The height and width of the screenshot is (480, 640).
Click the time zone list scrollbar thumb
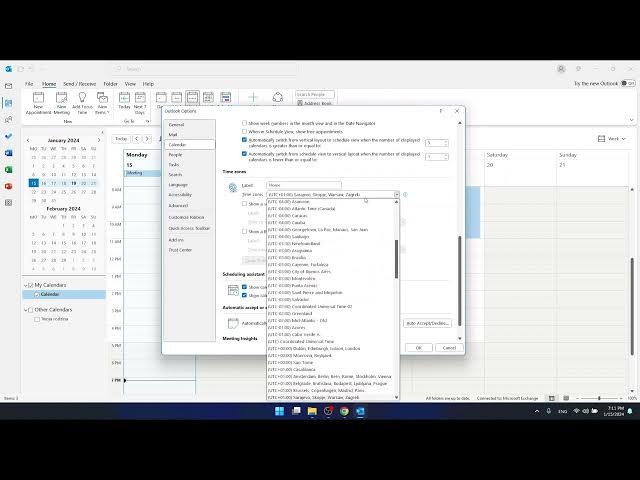pyautogui.click(x=396, y=259)
